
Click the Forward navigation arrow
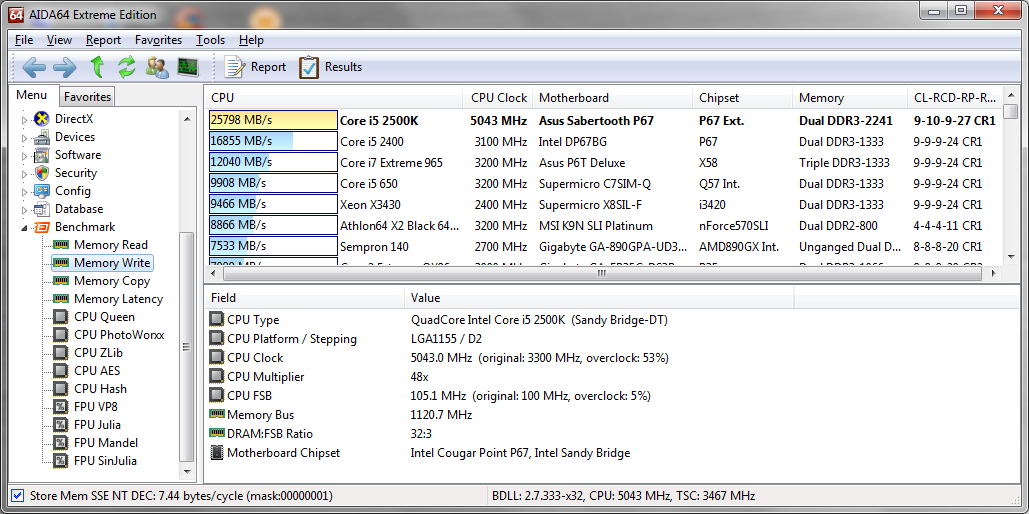(x=65, y=67)
